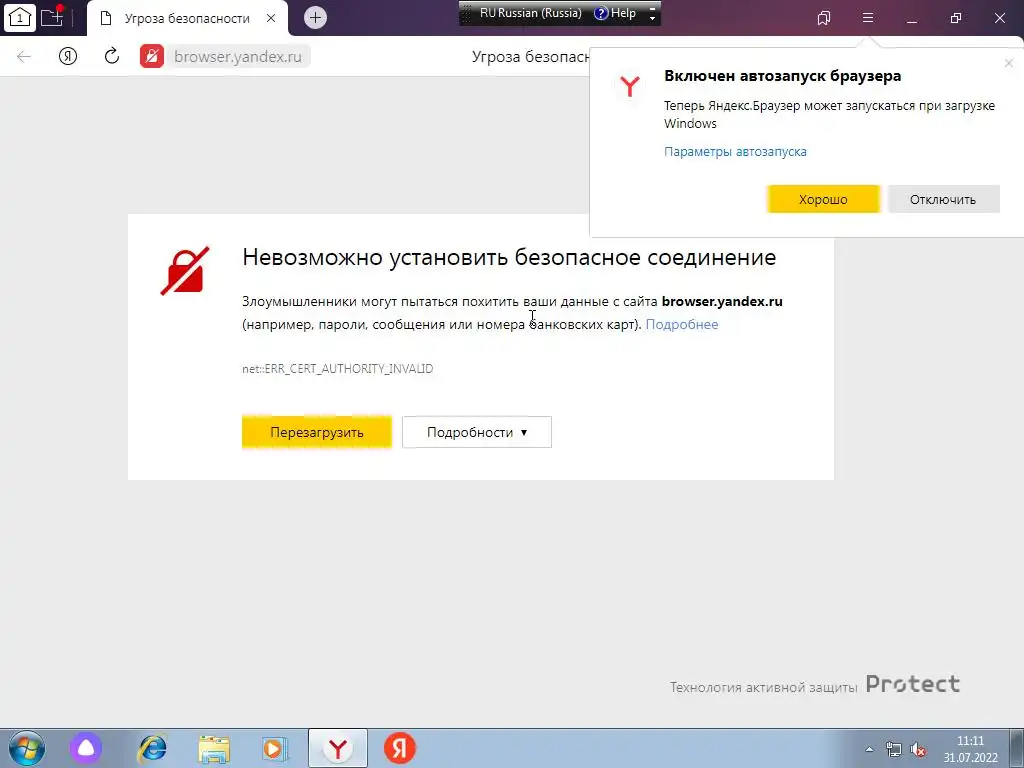
Task: Open the tab counter home icon
Action: tap(19, 17)
